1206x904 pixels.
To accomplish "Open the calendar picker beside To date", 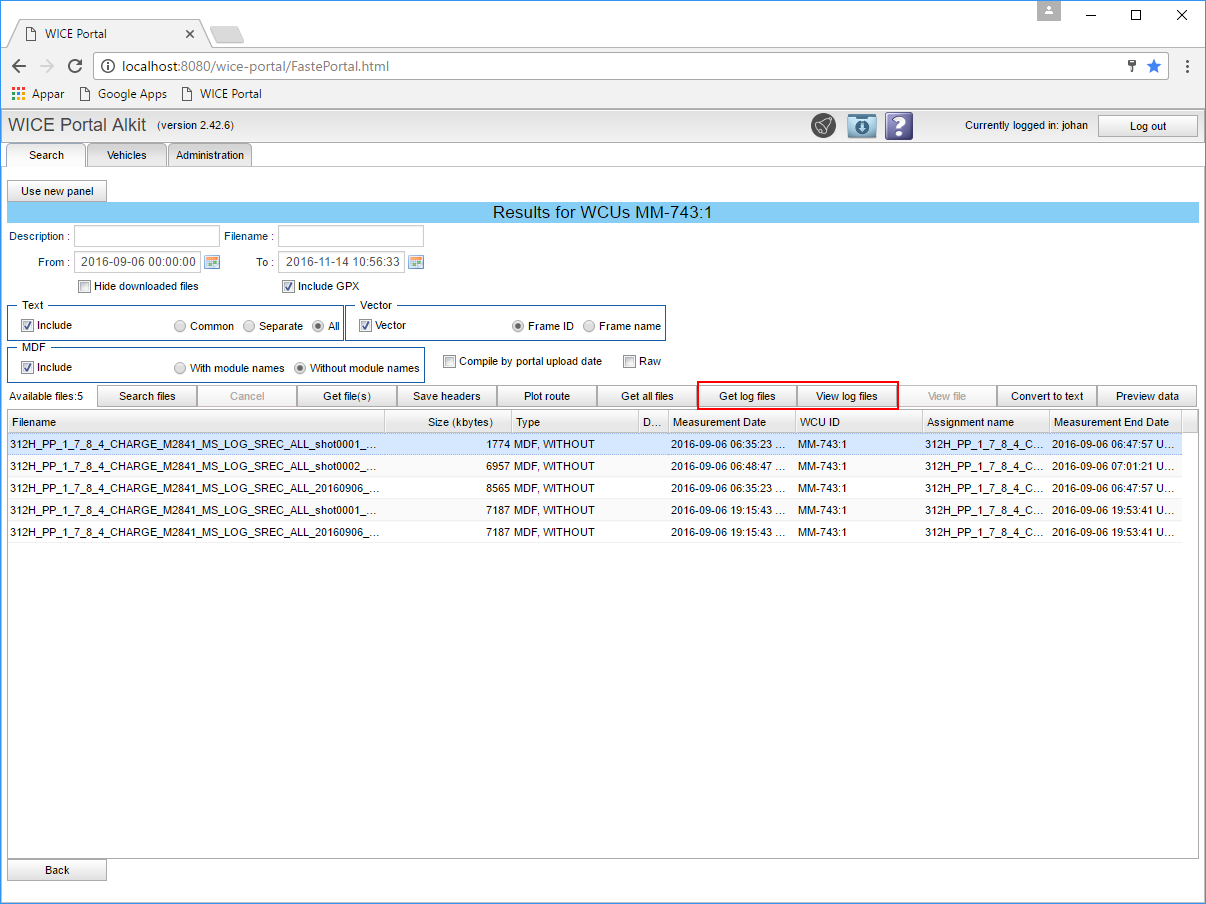I will point(416,262).
